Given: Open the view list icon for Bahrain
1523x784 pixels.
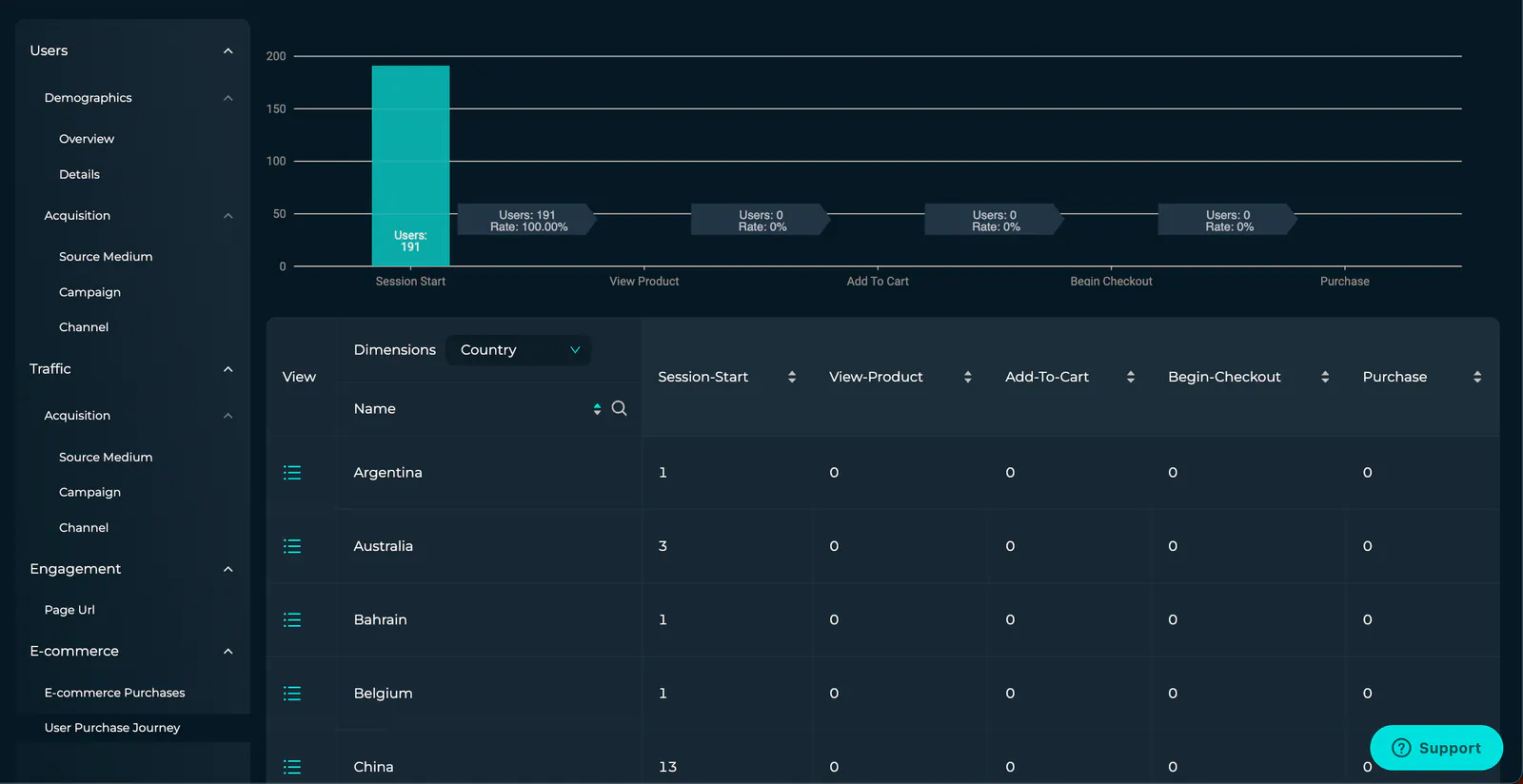Looking at the screenshot, I should click(x=292, y=619).
